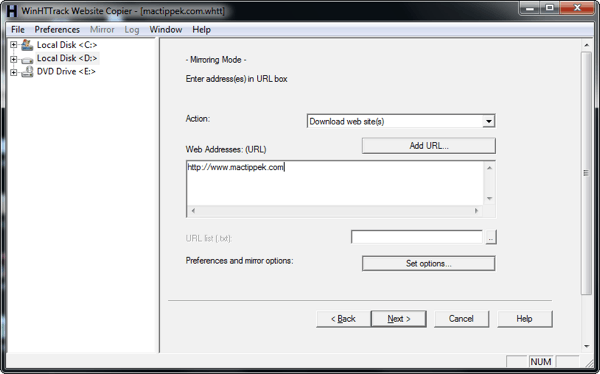600x374 pixels.
Task: Click the - Mirroring Mode - heading
Action: click(216, 60)
